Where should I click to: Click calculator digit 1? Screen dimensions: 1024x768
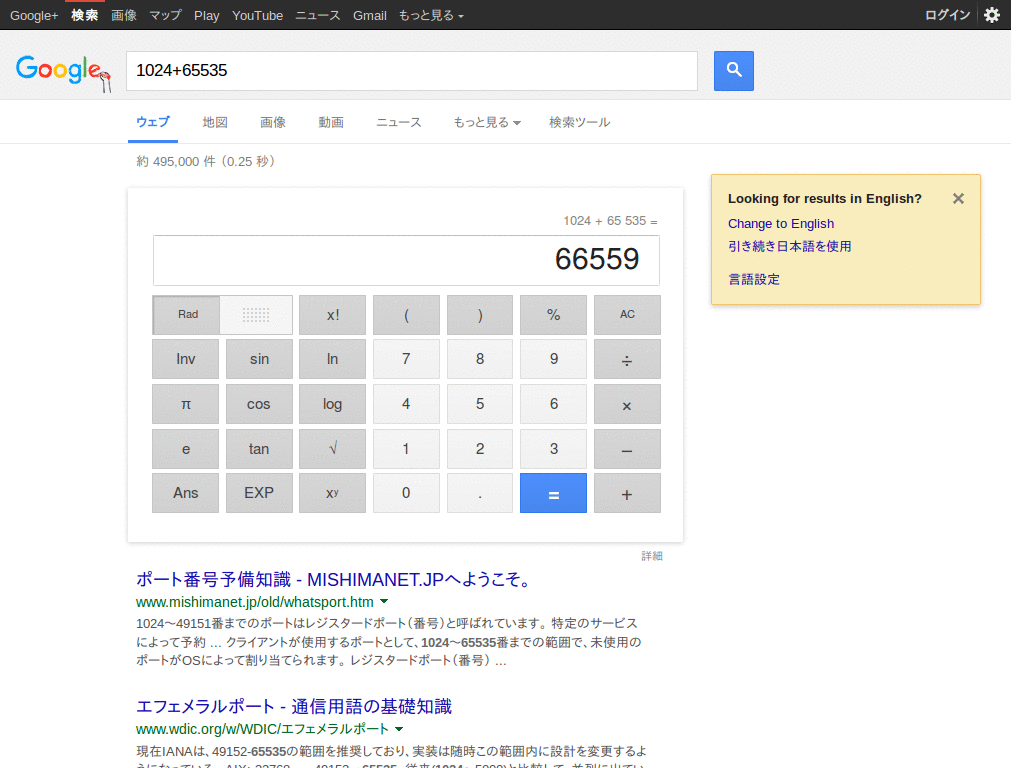pyautogui.click(x=406, y=449)
